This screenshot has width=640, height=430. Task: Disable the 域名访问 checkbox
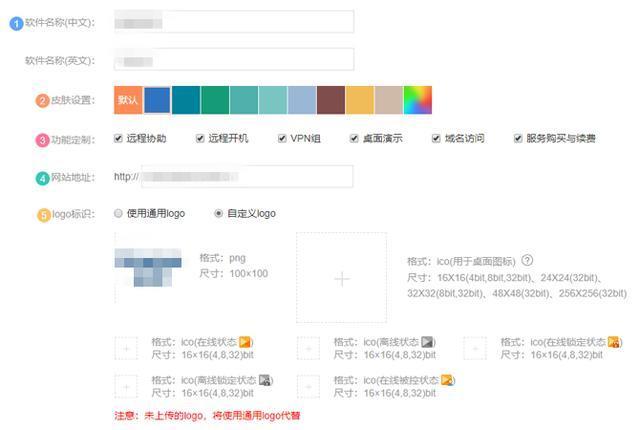[436, 139]
